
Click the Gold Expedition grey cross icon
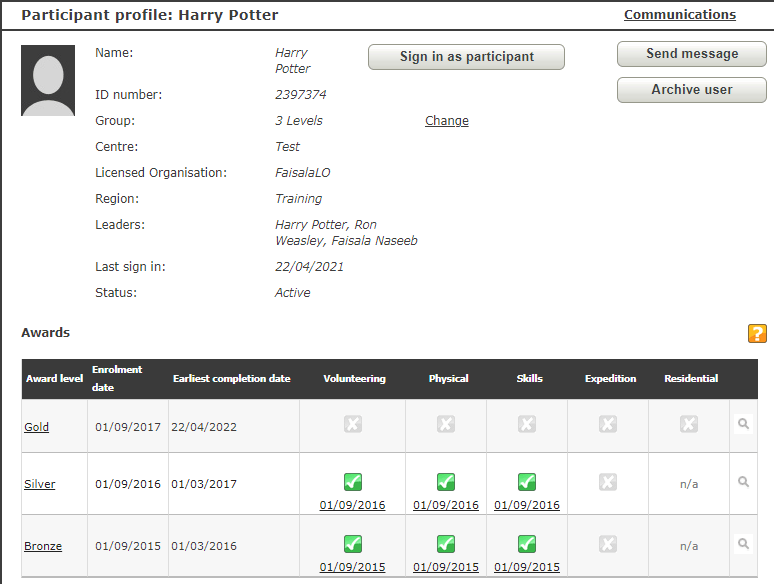pyautogui.click(x=608, y=424)
